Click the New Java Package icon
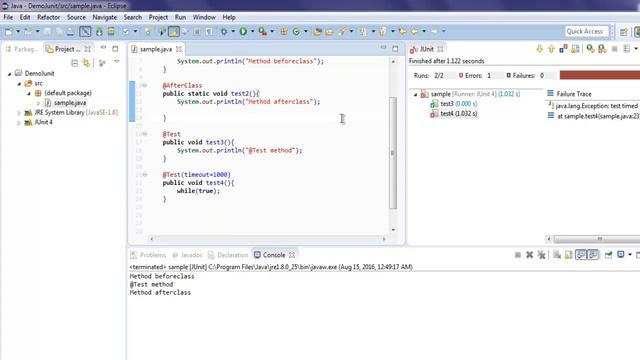This screenshot has height=360, width=640. coord(284,31)
